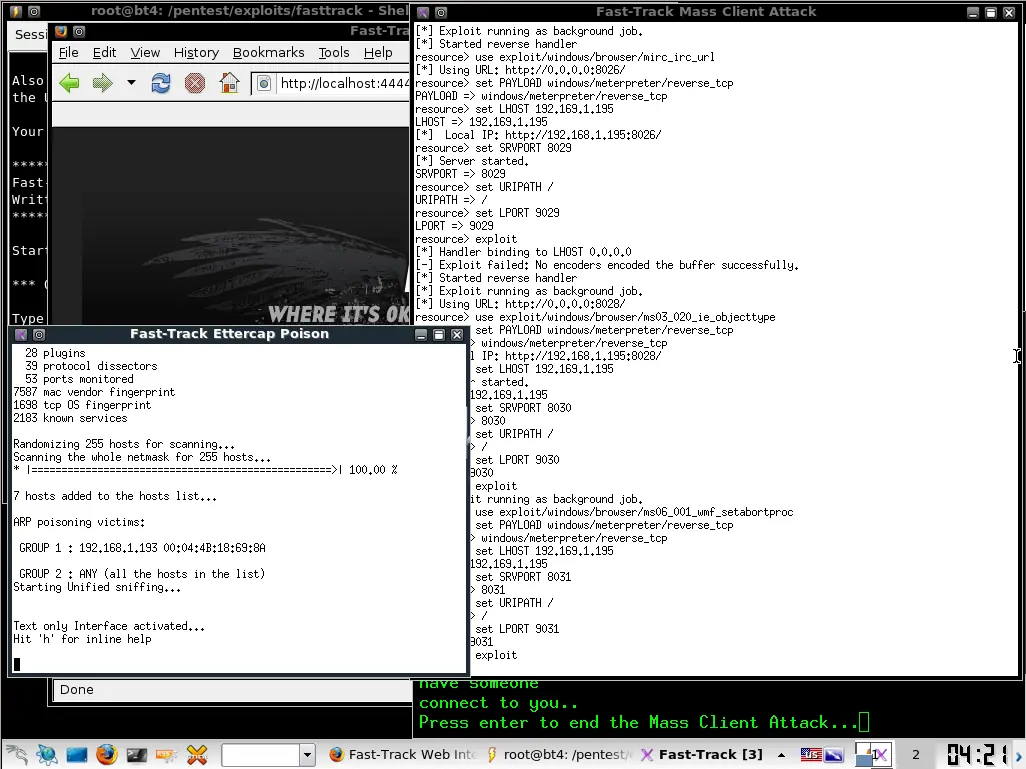Viewport: 1026px width, 769px height.
Task: Click Mass Client Attack window X icon
Action: (423, 12)
